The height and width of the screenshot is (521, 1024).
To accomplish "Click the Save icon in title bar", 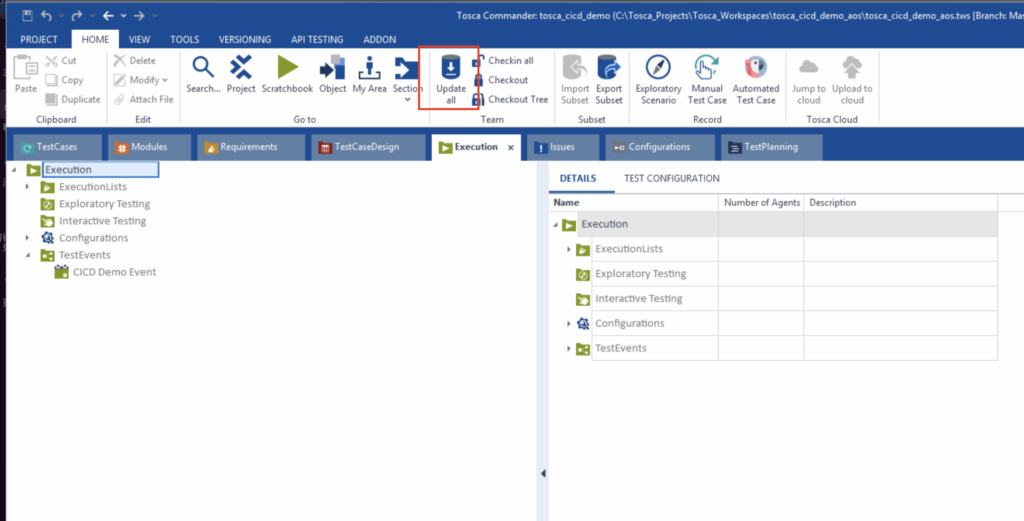I will pyautogui.click(x=27, y=15).
